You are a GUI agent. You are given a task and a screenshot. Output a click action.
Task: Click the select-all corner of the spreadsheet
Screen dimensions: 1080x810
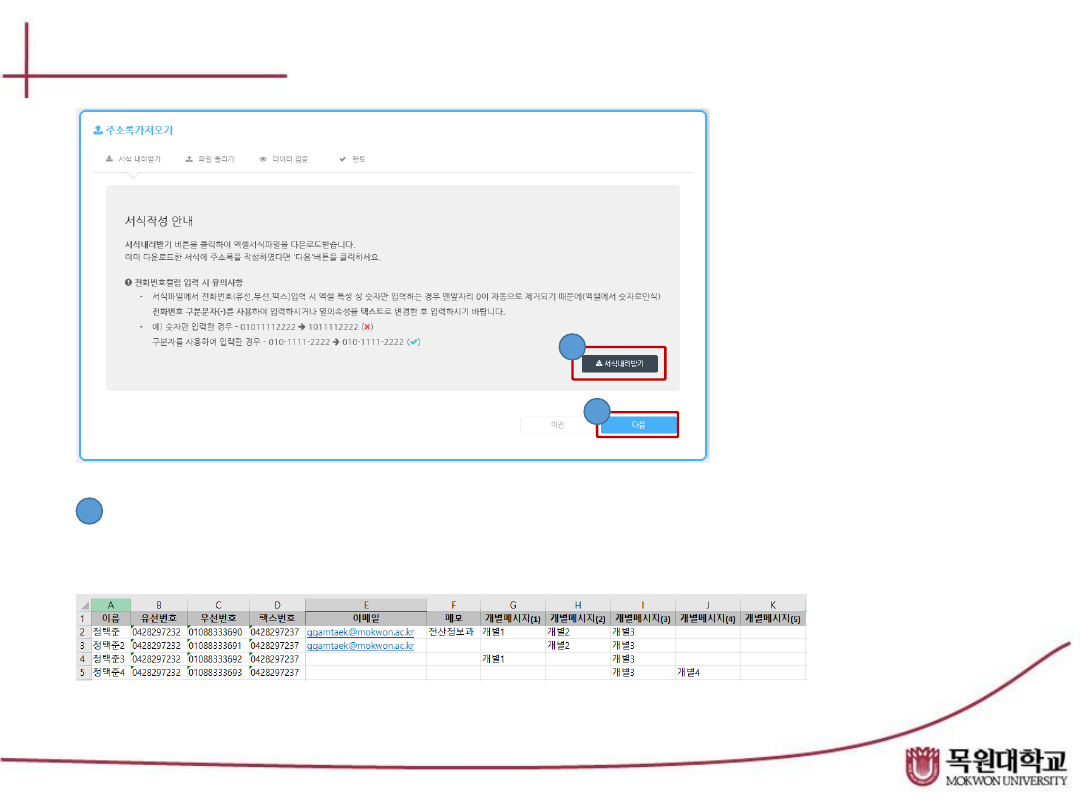[x=84, y=604]
